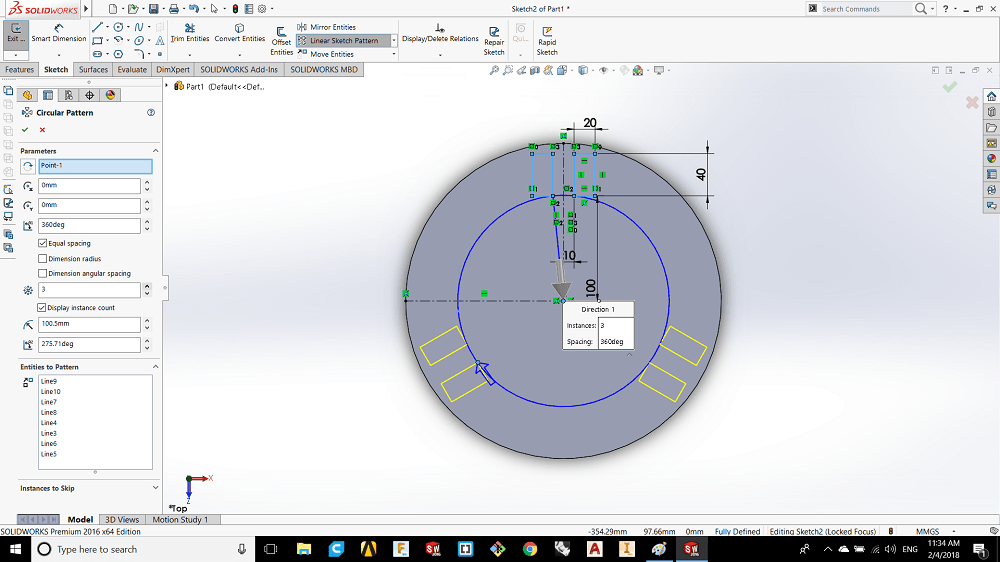Uncheck Equal spacing checkbox
This screenshot has width=1000, height=562.
click(43, 243)
